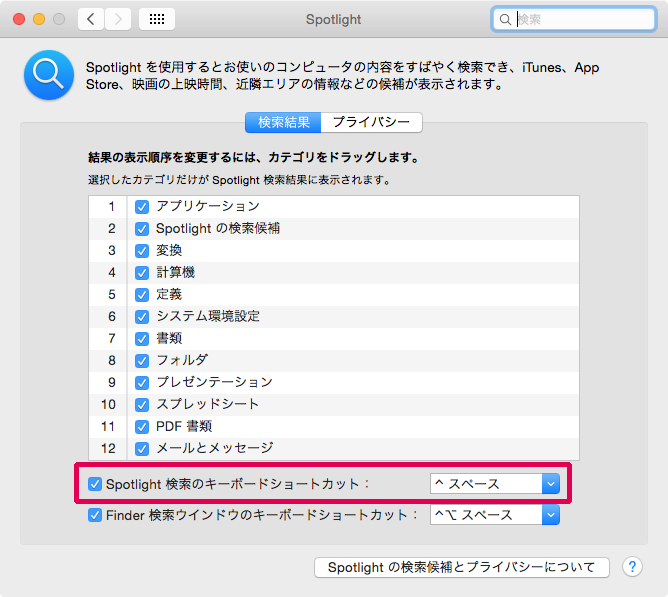Viewport: 668px width, 597px height.
Task: Disable Spotlight 検索のキーボードショートカット checkbox
Action: (x=95, y=484)
